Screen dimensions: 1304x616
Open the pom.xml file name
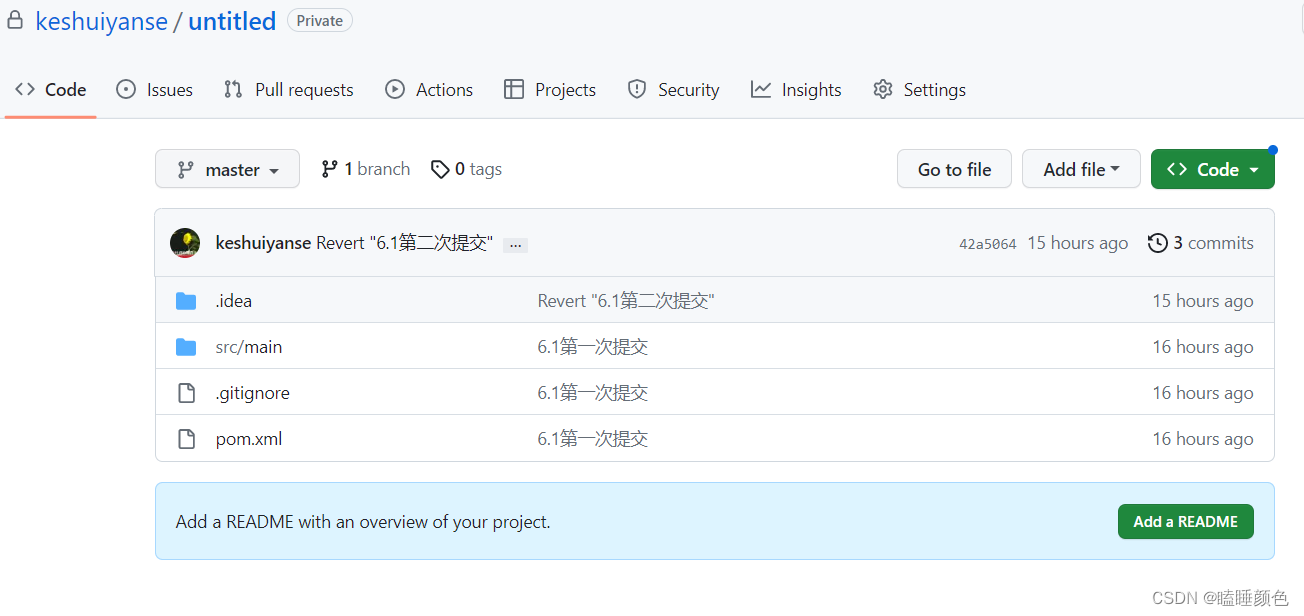(x=249, y=439)
